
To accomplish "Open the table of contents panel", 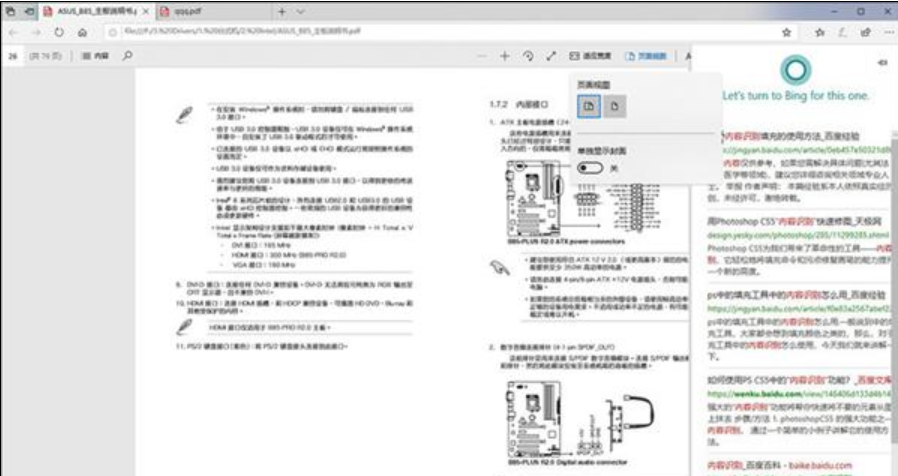I will click(x=95, y=58).
